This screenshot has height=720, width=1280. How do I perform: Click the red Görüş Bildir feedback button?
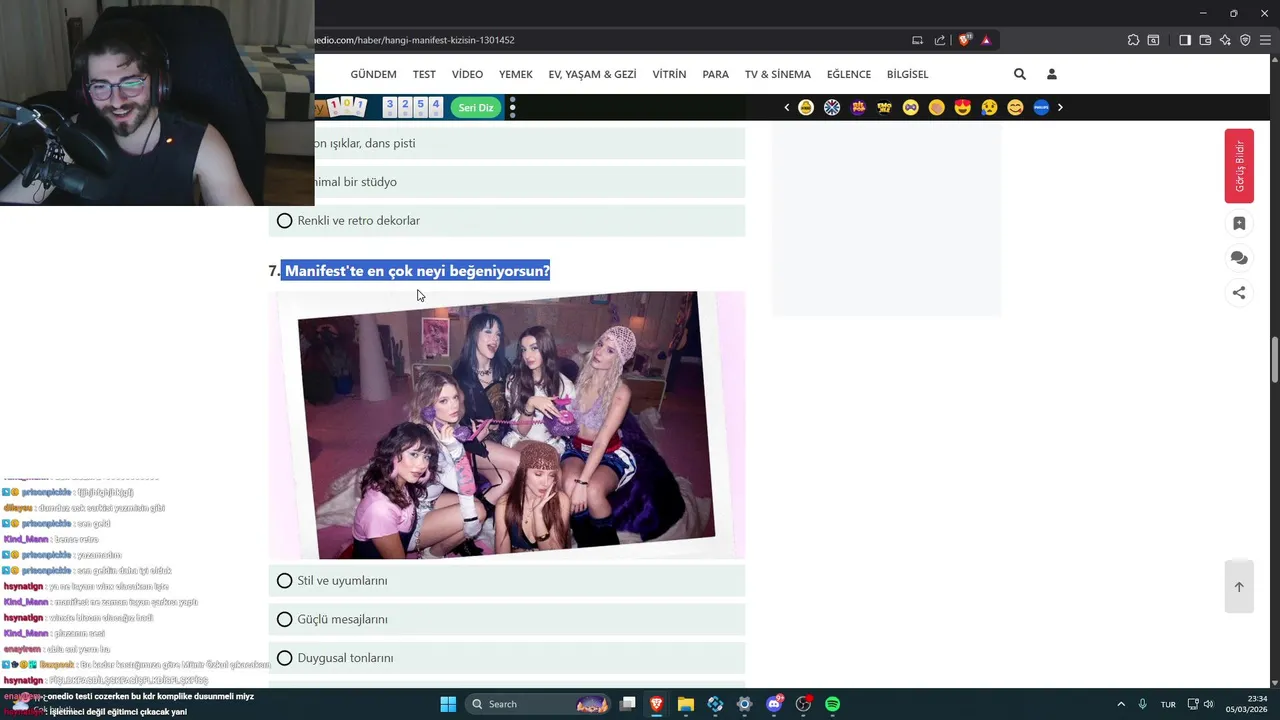1239,166
